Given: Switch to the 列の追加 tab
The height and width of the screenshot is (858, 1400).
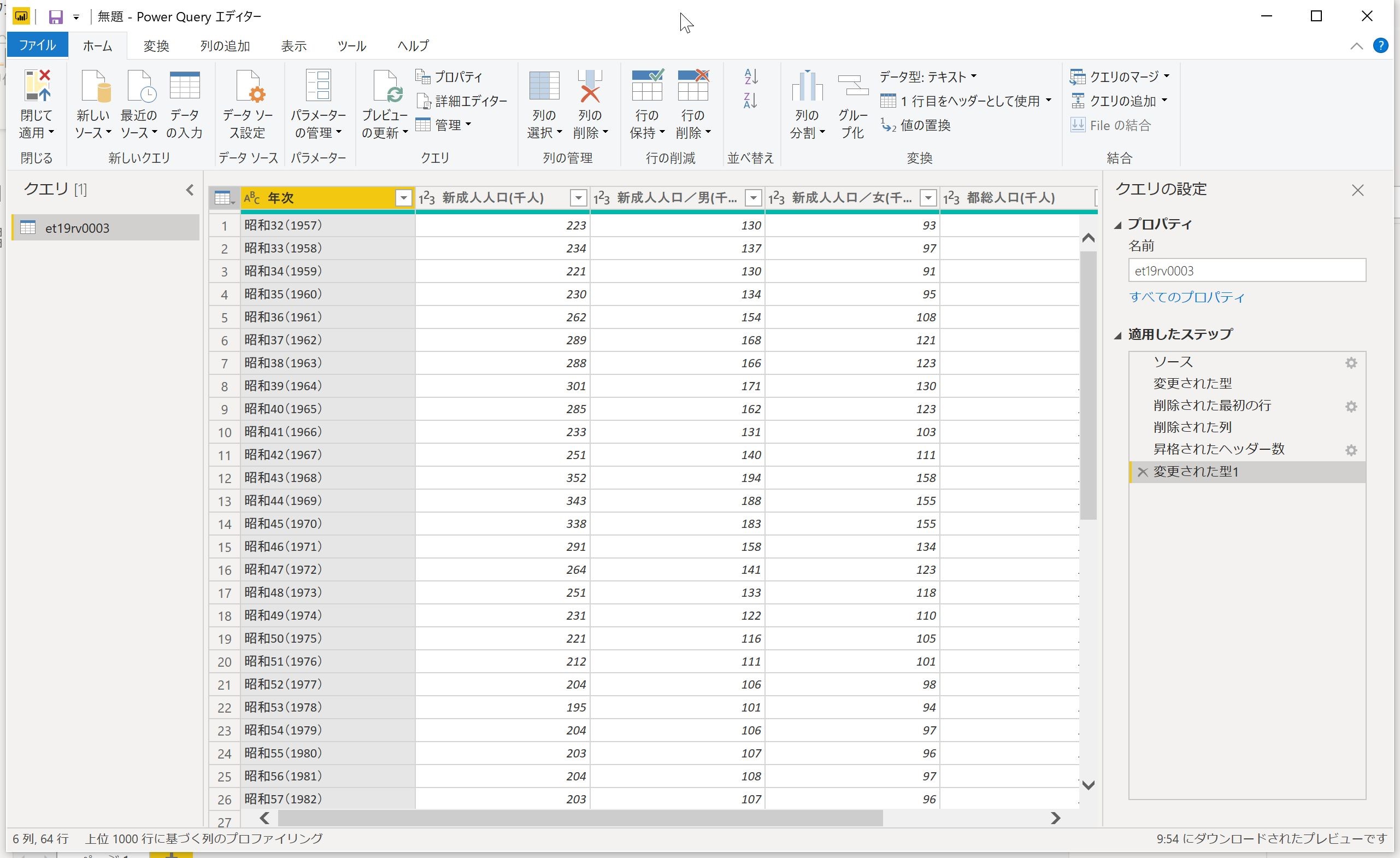Looking at the screenshot, I should click(x=225, y=46).
